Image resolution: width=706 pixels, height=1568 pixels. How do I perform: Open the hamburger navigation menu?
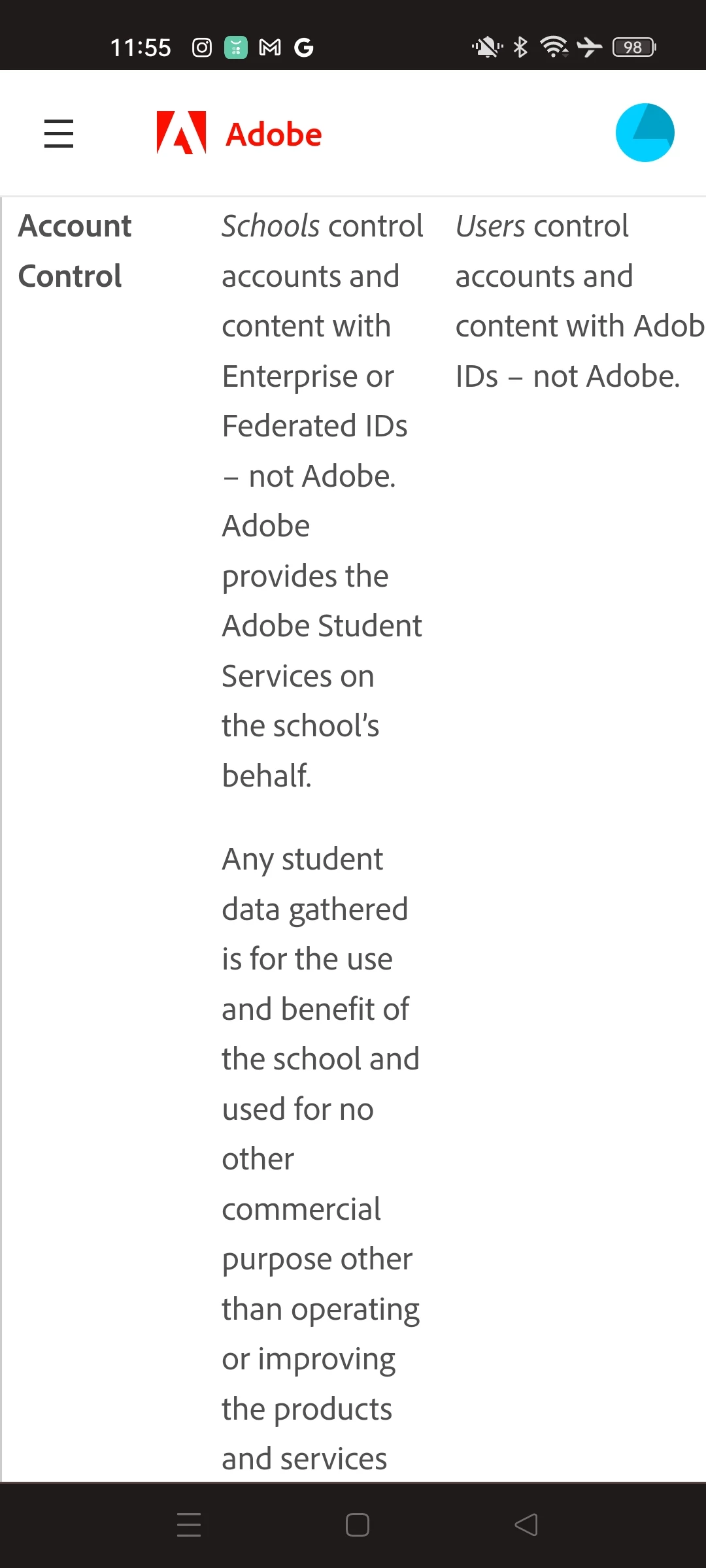pyautogui.click(x=59, y=133)
